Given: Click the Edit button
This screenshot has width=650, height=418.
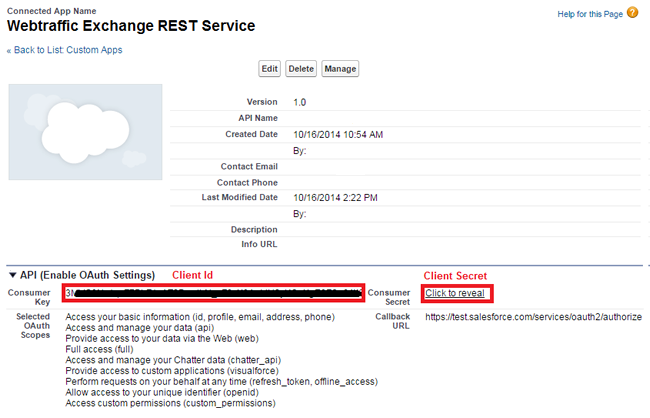Looking at the screenshot, I should pos(269,69).
